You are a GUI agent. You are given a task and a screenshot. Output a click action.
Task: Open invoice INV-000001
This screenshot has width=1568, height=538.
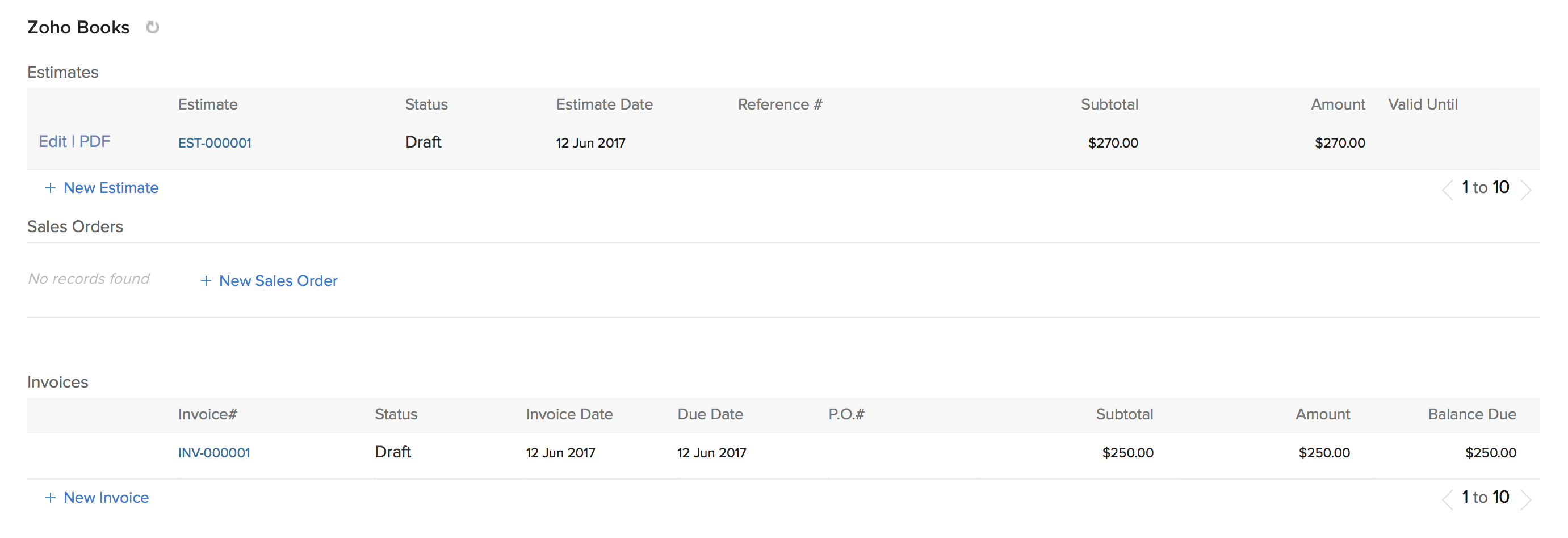213,453
